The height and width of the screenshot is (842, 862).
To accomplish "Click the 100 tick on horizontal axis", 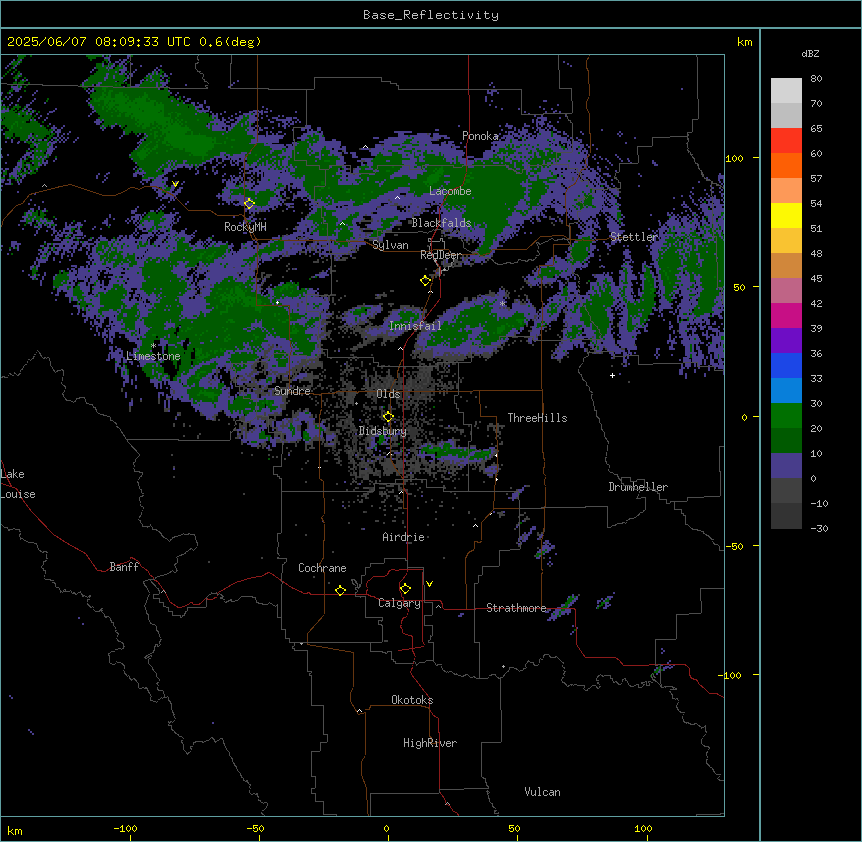I will coord(643,828).
